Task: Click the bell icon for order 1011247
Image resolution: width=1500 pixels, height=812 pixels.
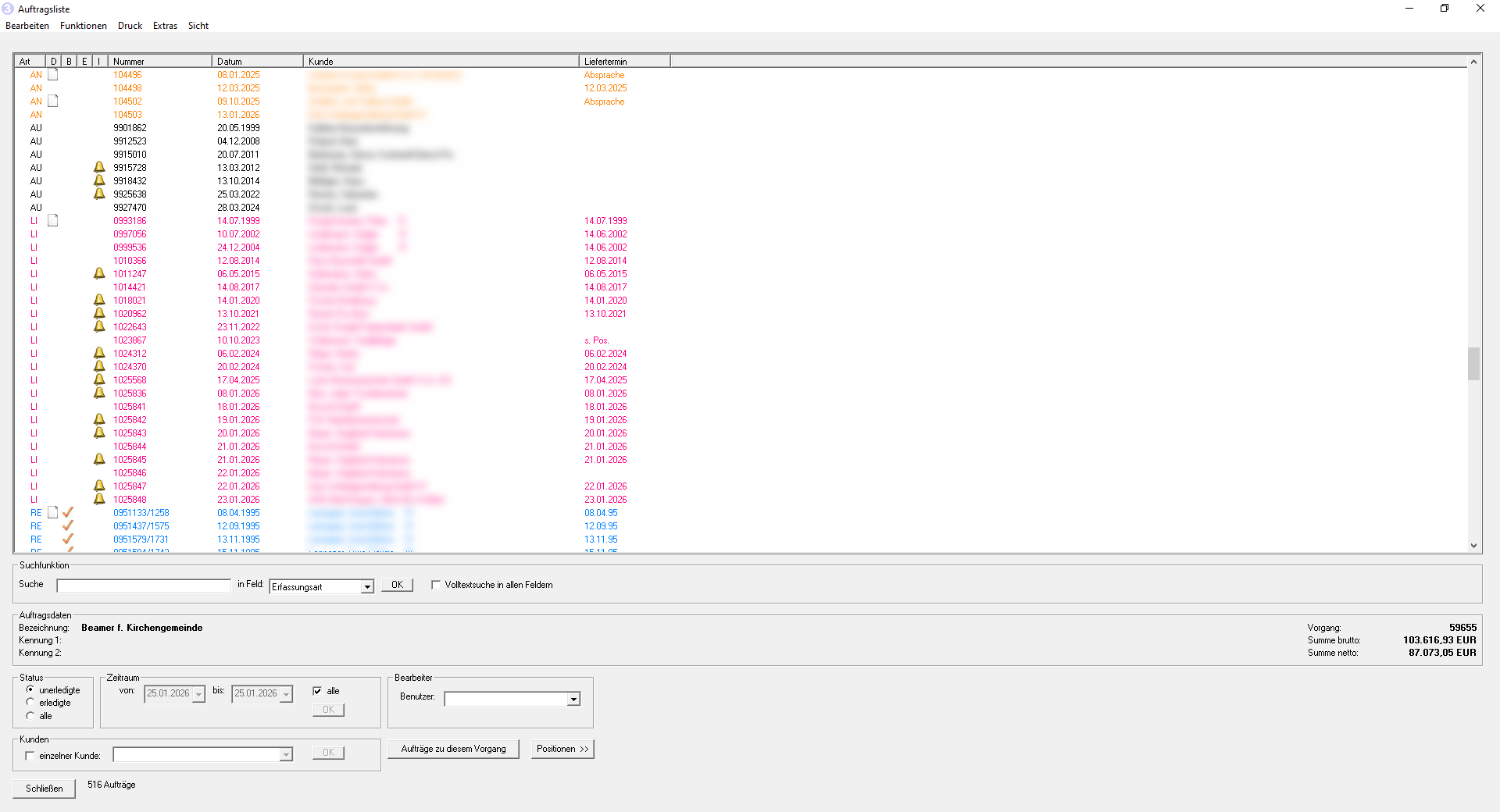Action: [x=99, y=273]
